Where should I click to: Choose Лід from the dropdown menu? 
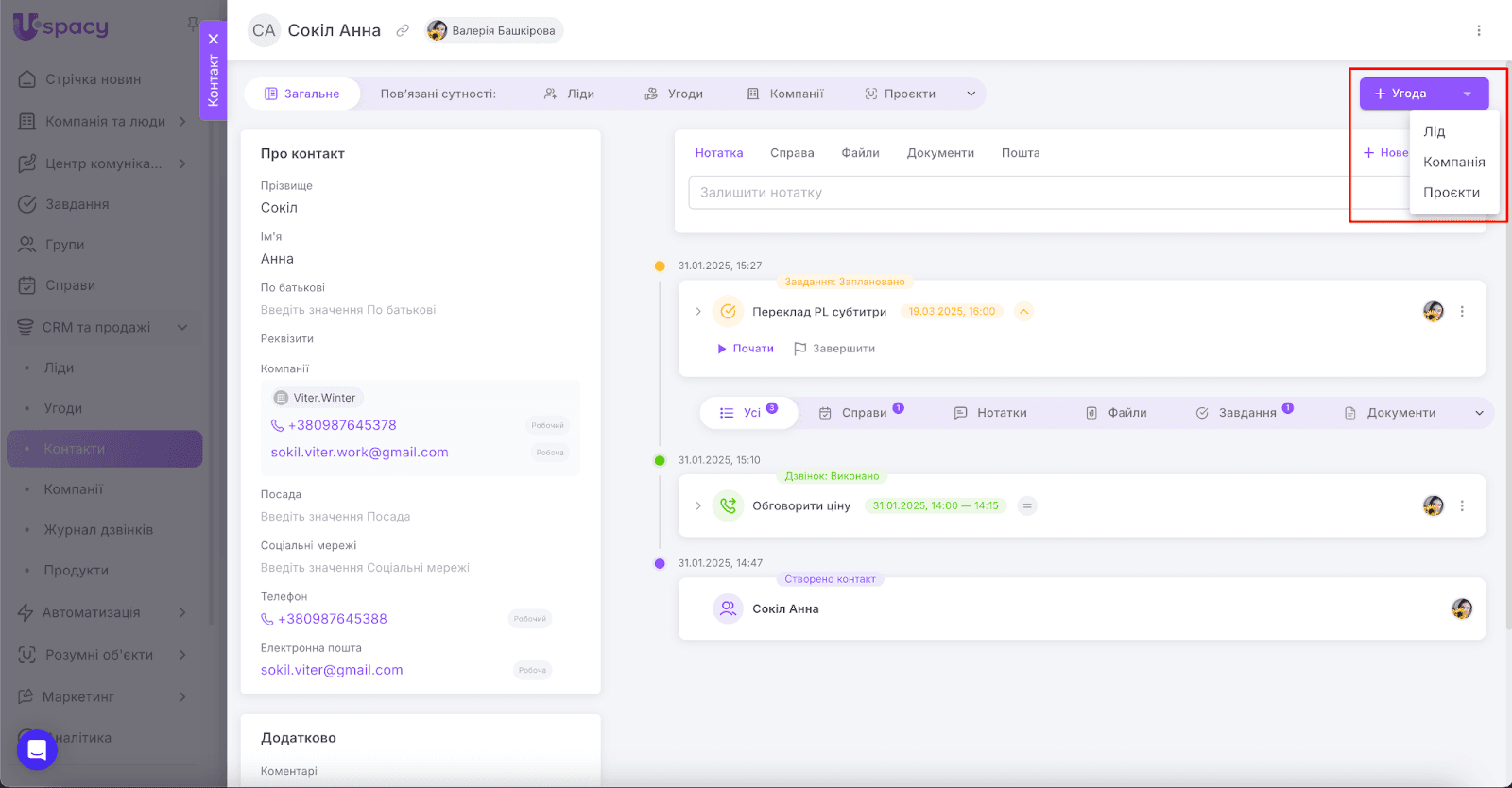click(1435, 132)
